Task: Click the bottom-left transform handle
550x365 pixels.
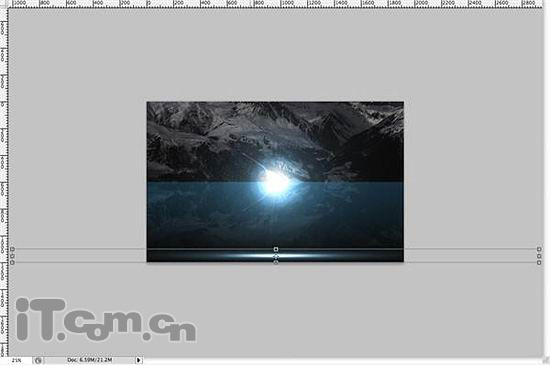Action: (13, 263)
